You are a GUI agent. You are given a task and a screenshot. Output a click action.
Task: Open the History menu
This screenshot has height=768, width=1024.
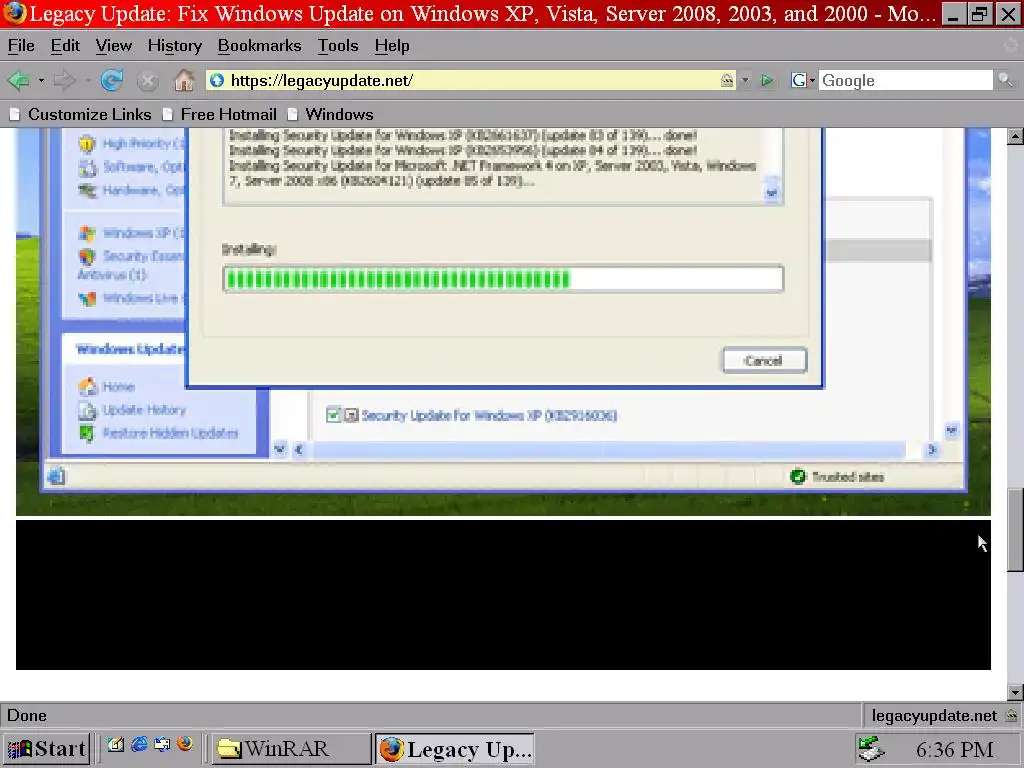174,46
